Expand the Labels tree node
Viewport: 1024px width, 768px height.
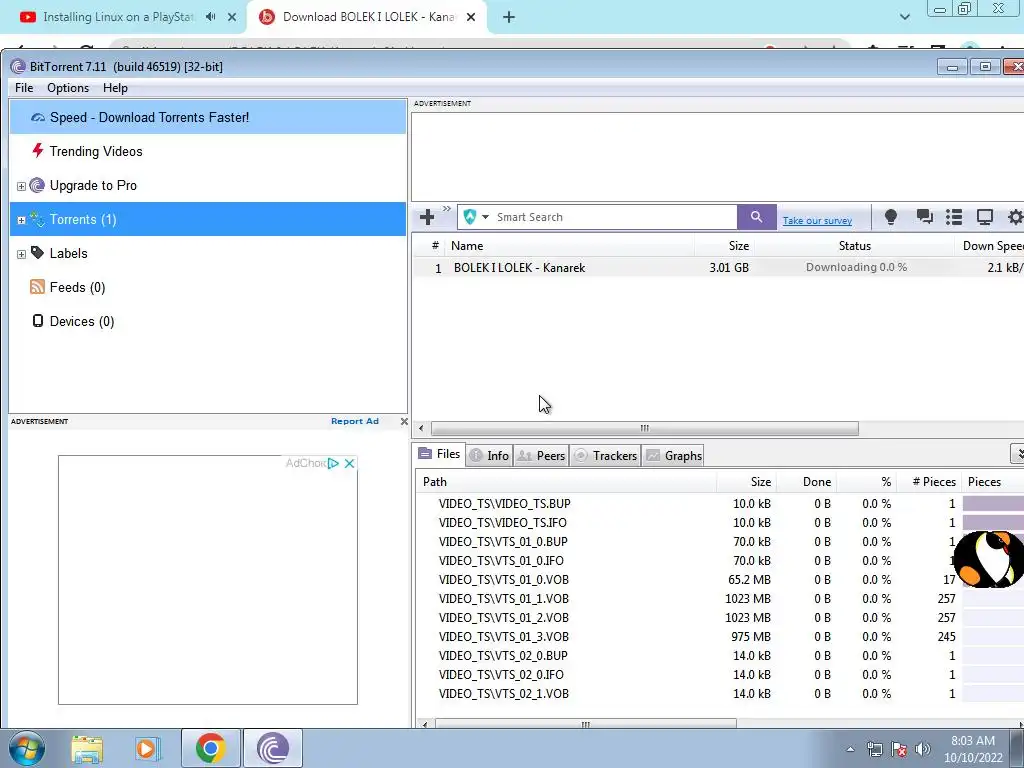tap(21, 254)
